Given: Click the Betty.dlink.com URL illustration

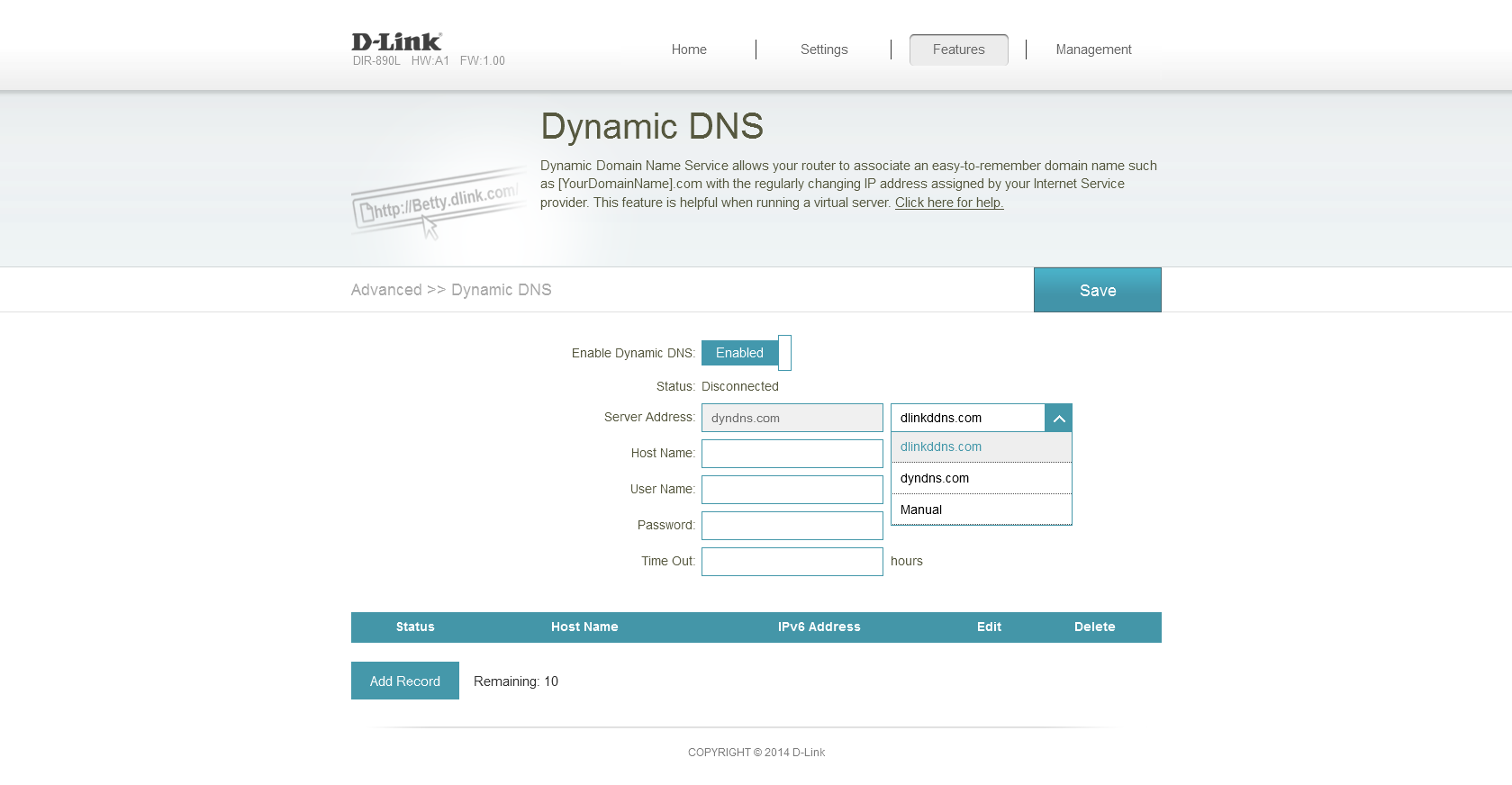Looking at the screenshot, I should [x=438, y=203].
